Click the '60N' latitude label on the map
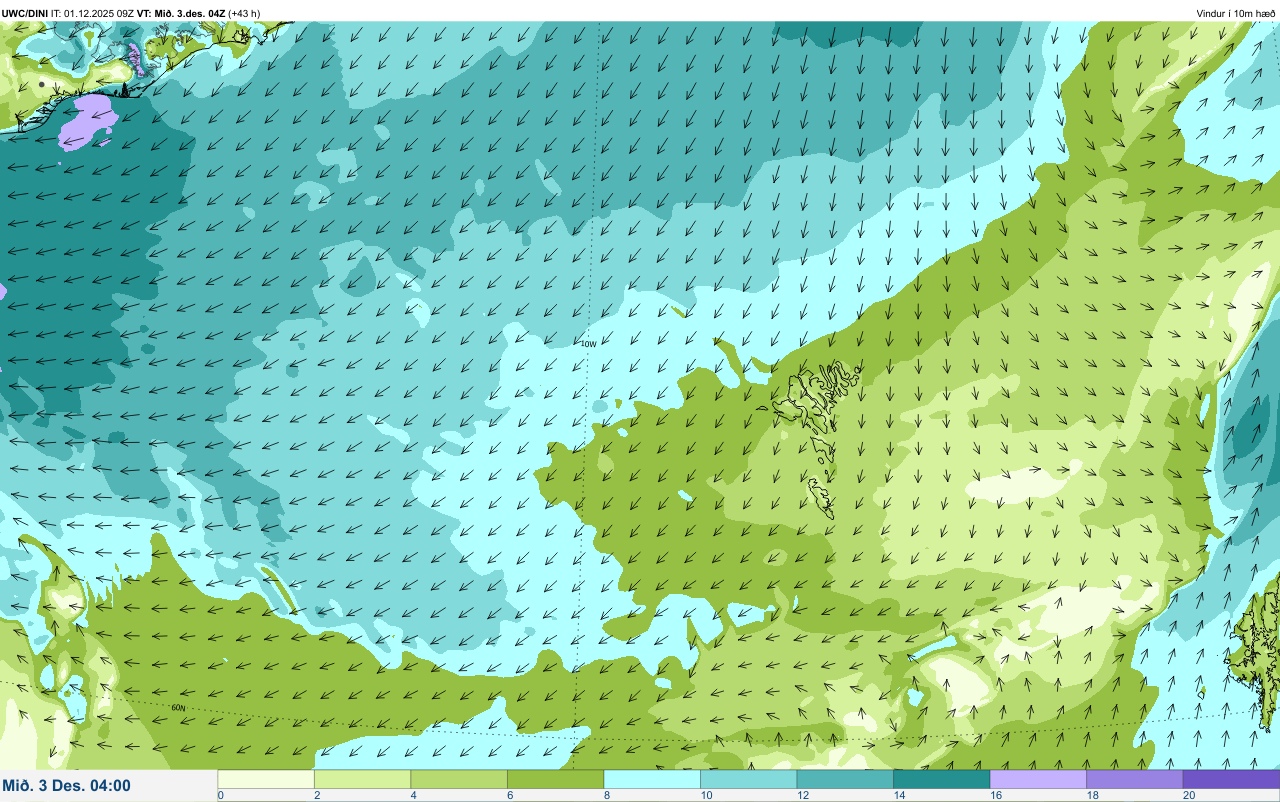 (x=179, y=708)
